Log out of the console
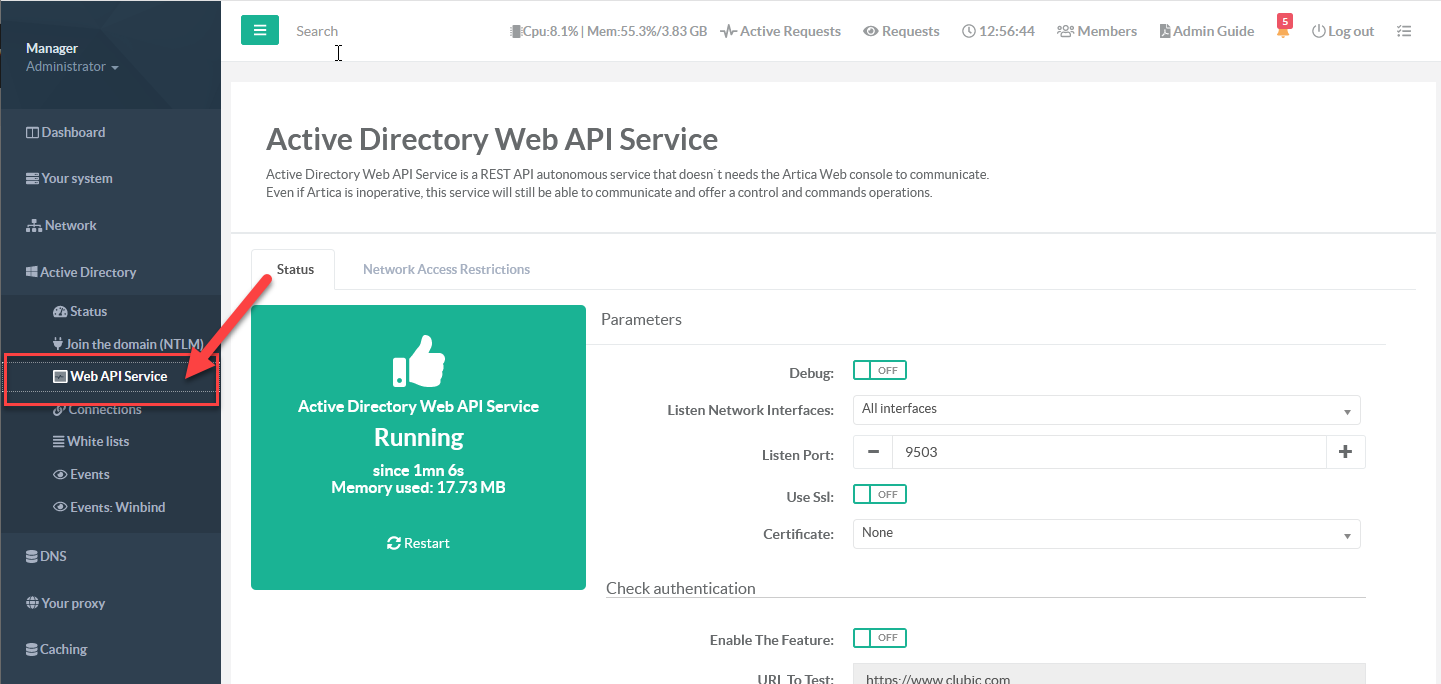Image resolution: width=1441 pixels, height=684 pixels. (1342, 31)
